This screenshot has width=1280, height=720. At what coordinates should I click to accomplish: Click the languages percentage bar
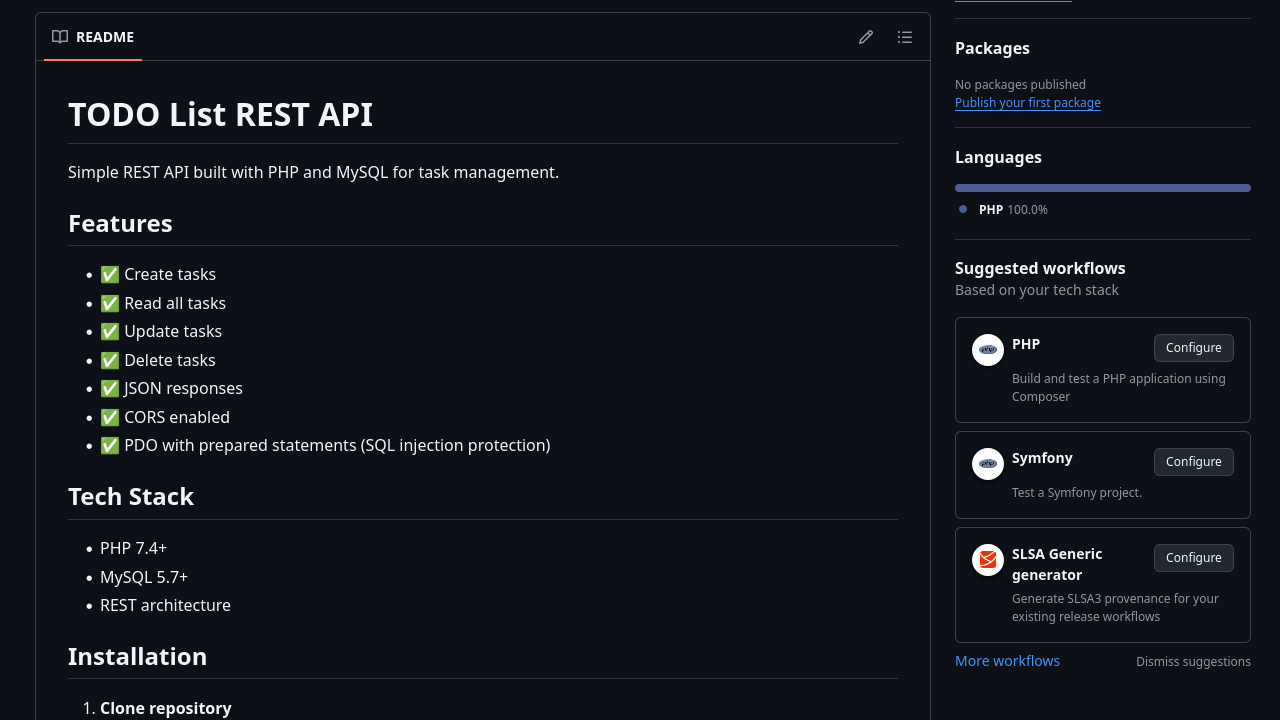[x=1102, y=188]
